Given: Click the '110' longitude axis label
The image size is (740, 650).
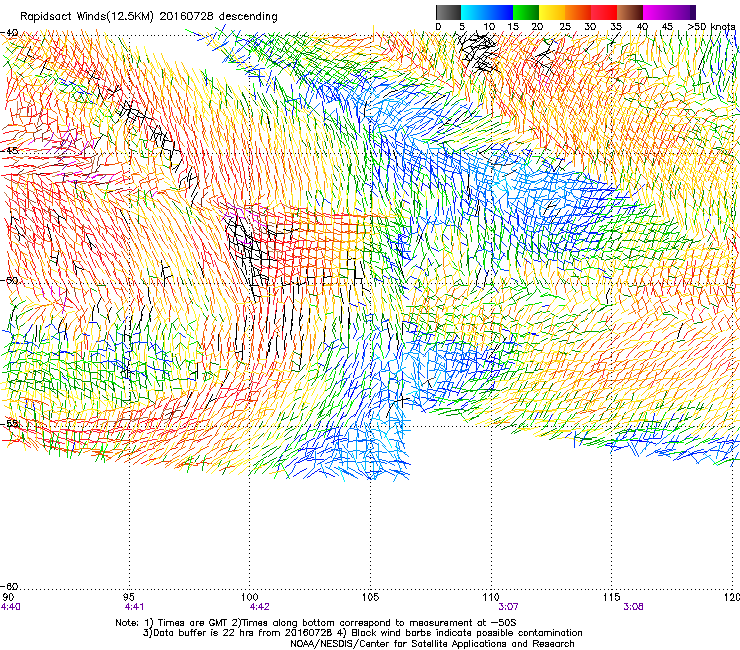Looking at the screenshot, I should coord(491,598).
